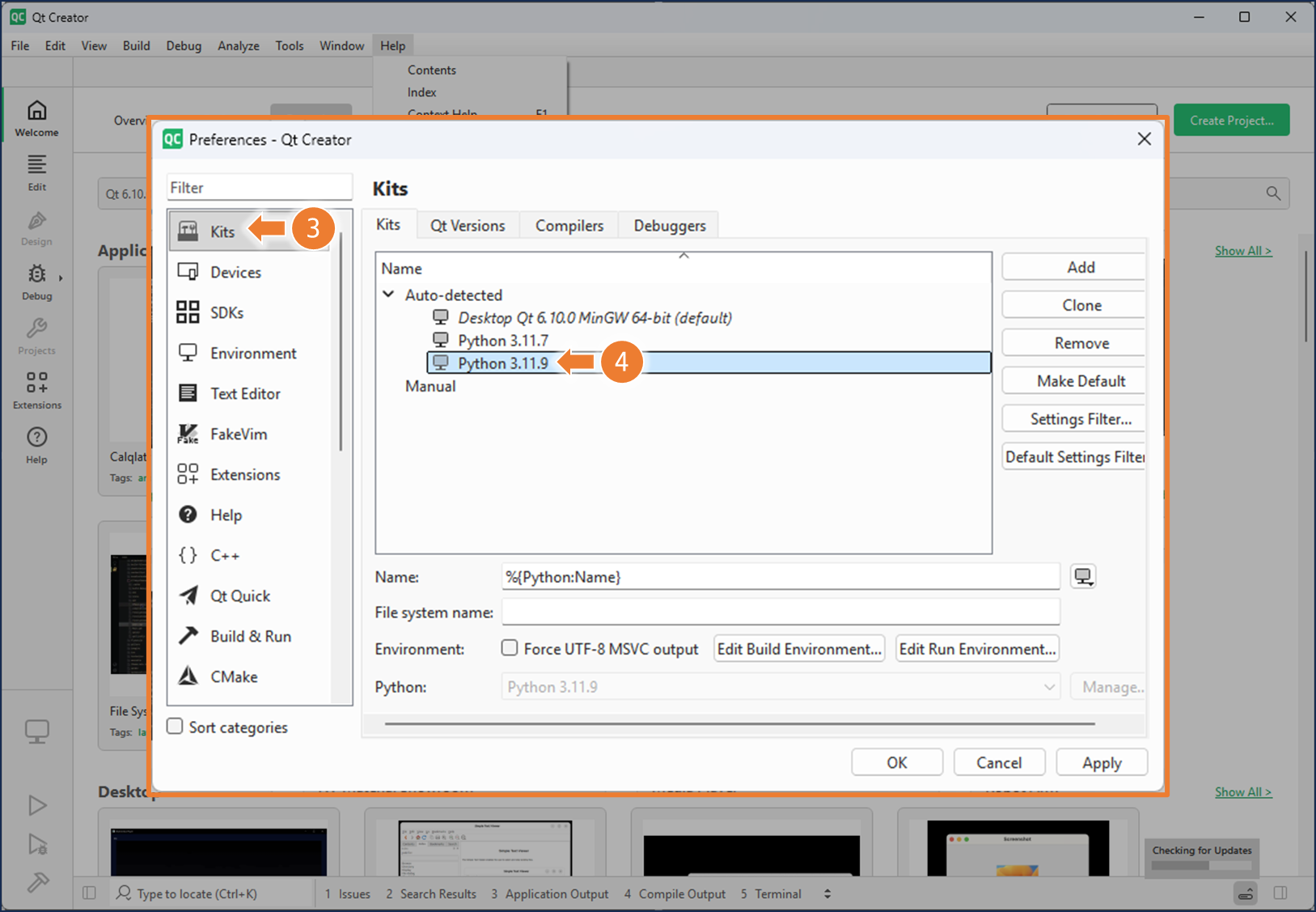This screenshot has width=1316, height=912.
Task: Click Edit Run Environment... button
Action: 978,649
